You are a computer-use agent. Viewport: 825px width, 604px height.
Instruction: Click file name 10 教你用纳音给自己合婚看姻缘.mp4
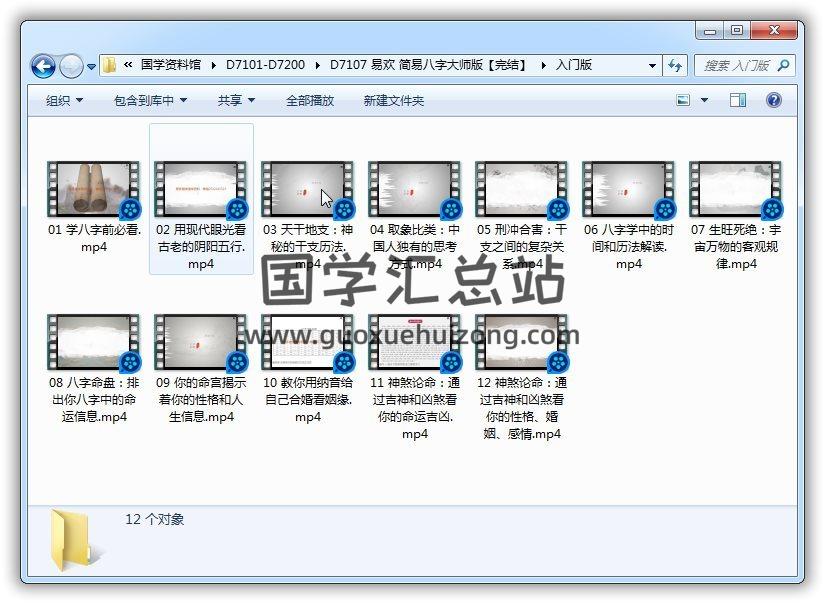coord(308,400)
